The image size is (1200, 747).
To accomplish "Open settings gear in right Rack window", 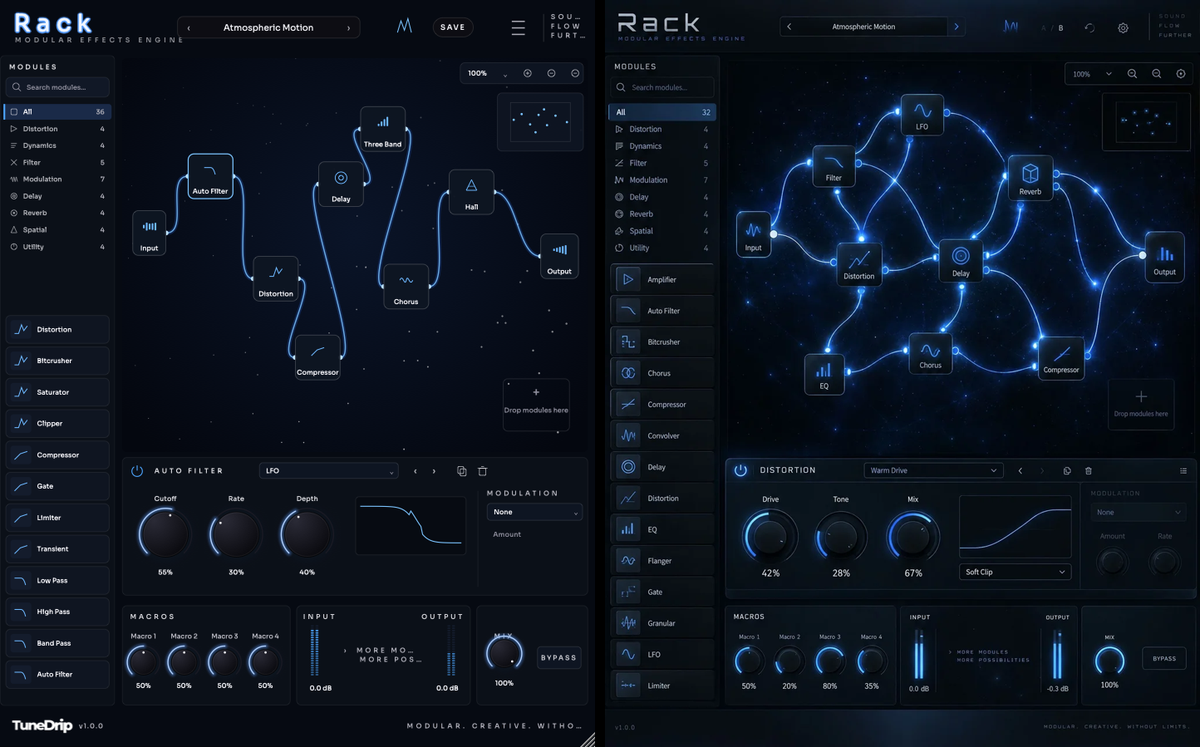I will [1123, 28].
